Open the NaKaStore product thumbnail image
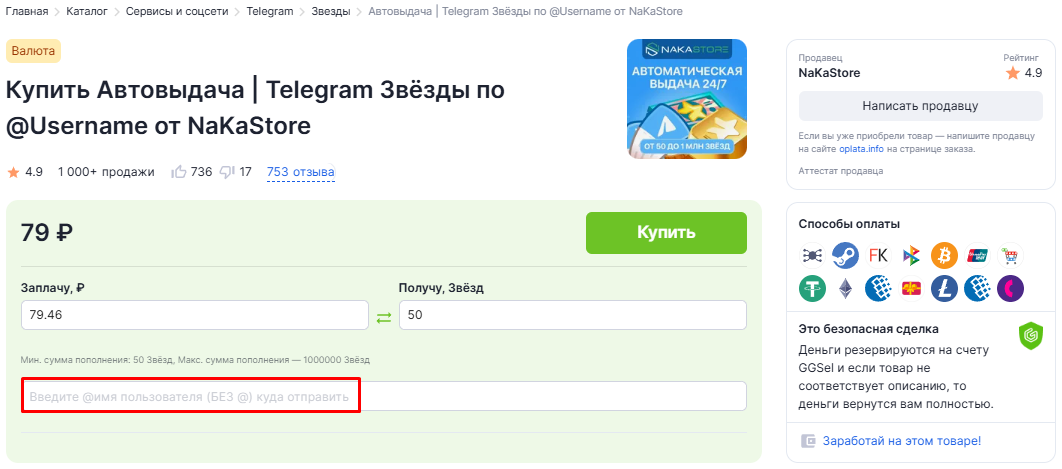The width and height of the screenshot is (1062, 469). 687,99
